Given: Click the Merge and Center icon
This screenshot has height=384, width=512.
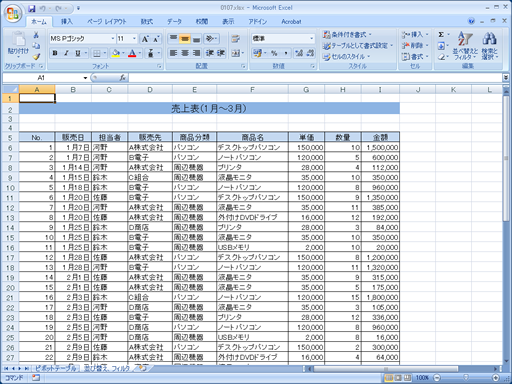Looking at the screenshot, I should pos(236,53).
